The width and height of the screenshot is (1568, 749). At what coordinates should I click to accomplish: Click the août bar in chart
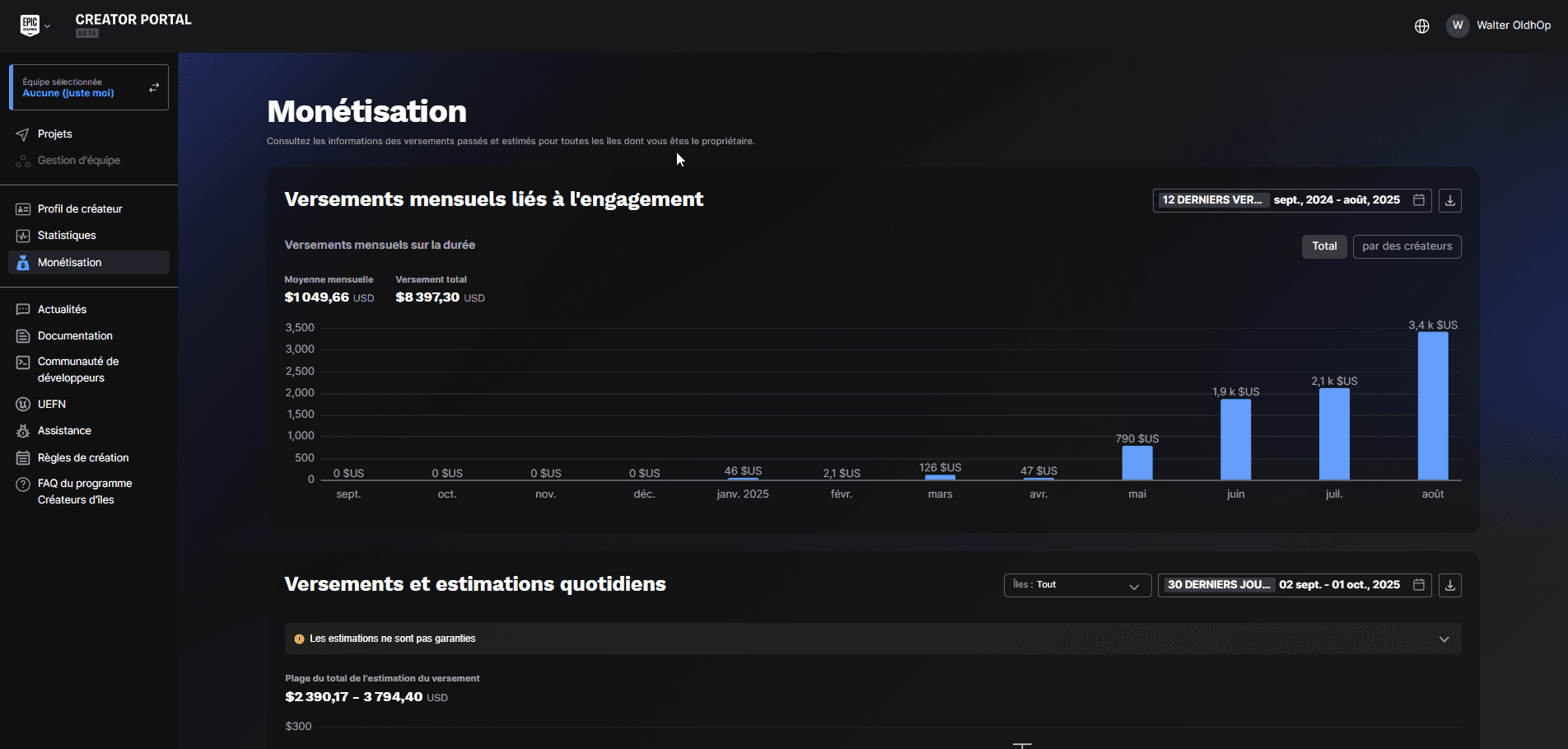pyautogui.click(x=1433, y=406)
